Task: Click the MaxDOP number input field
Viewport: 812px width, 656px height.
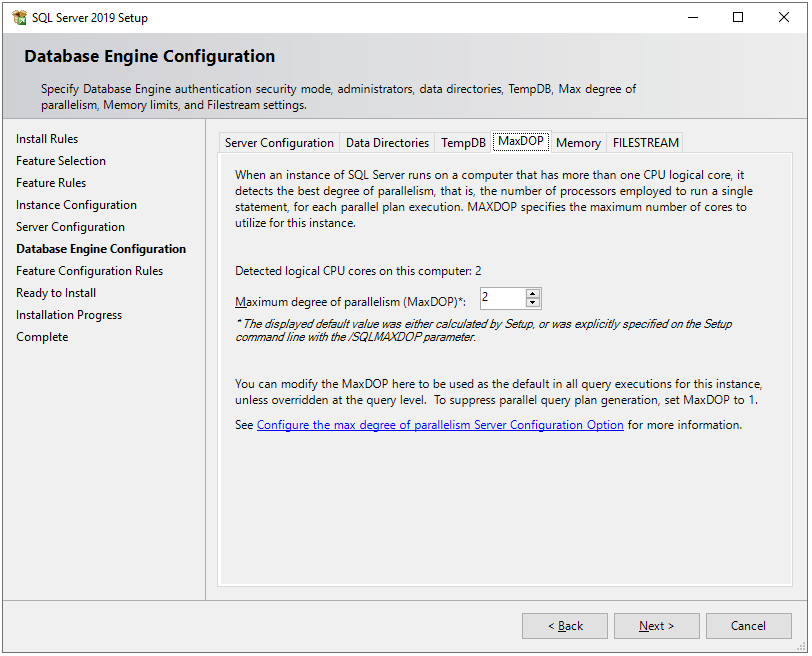Action: click(502, 298)
